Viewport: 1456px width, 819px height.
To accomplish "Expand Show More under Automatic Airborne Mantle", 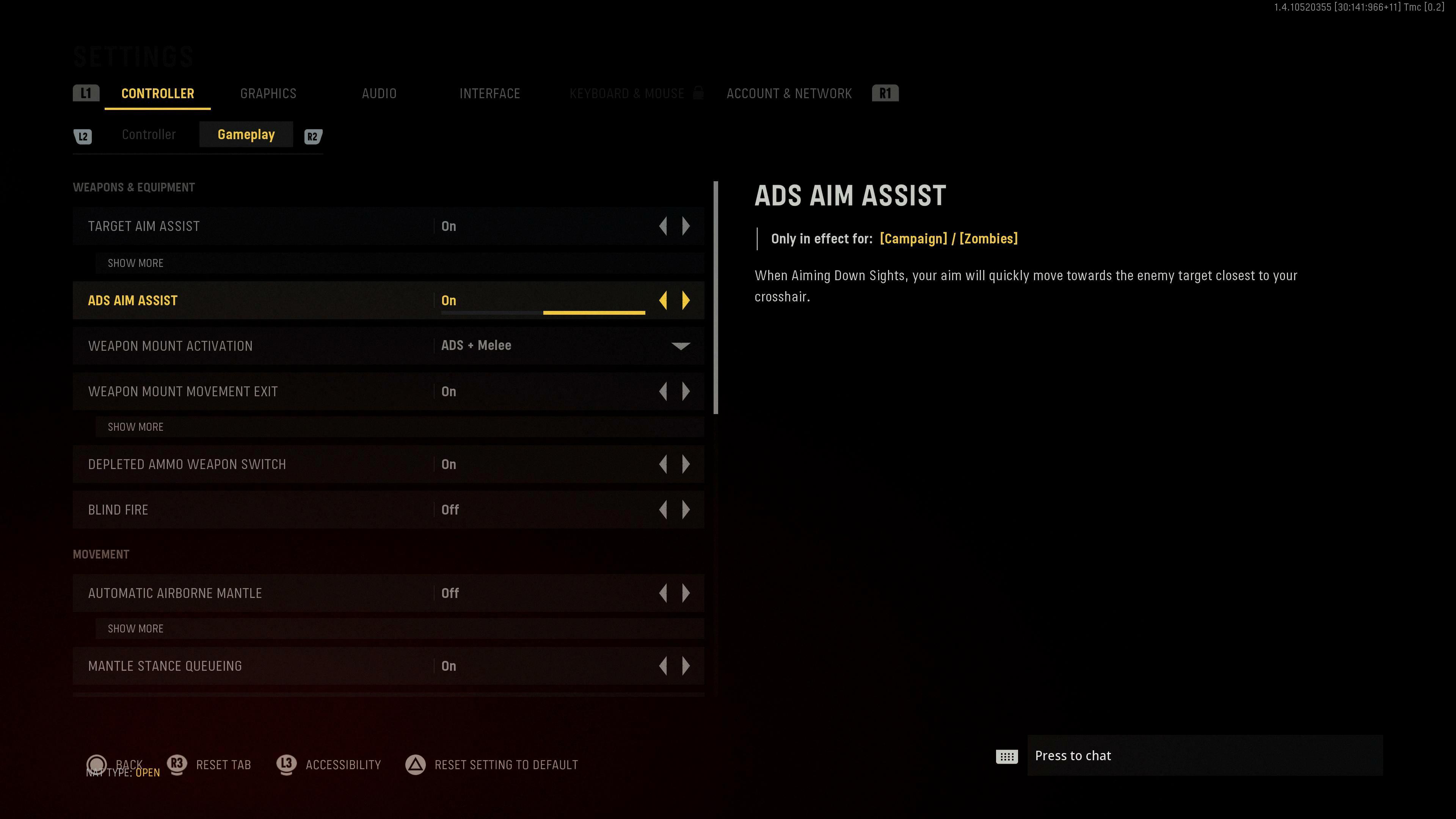I will tap(135, 628).
